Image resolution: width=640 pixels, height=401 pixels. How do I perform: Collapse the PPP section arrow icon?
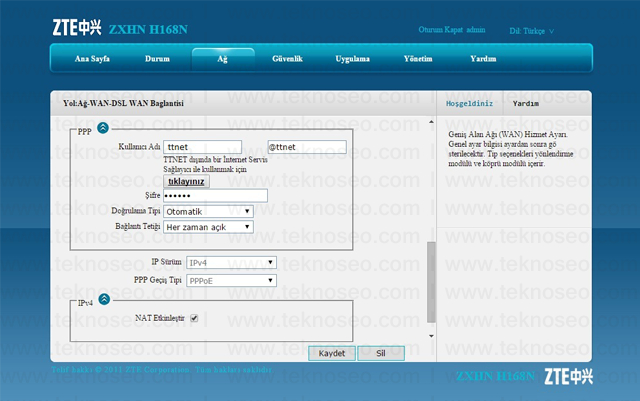[103, 128]
